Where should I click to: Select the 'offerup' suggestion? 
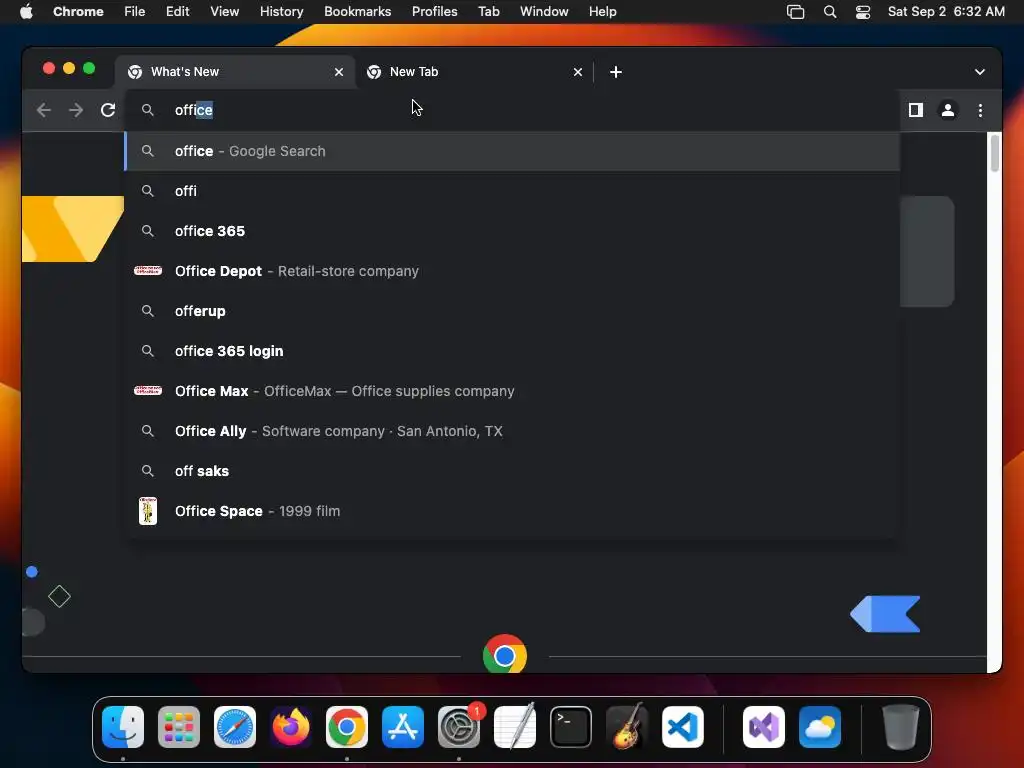[x=513, y=311]
